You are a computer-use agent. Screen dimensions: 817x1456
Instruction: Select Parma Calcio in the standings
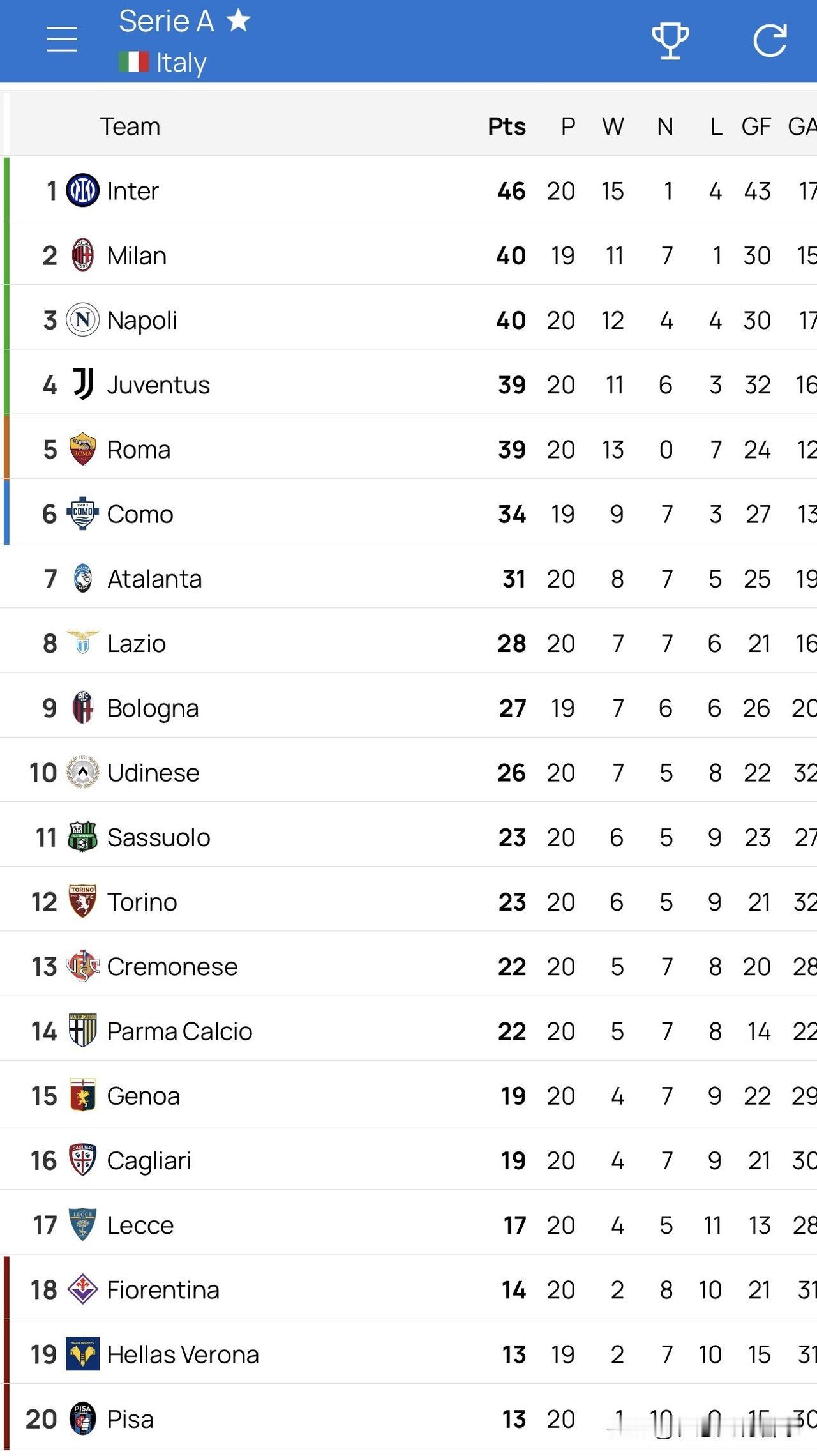pyautogui.click(x=179, y=1031)
